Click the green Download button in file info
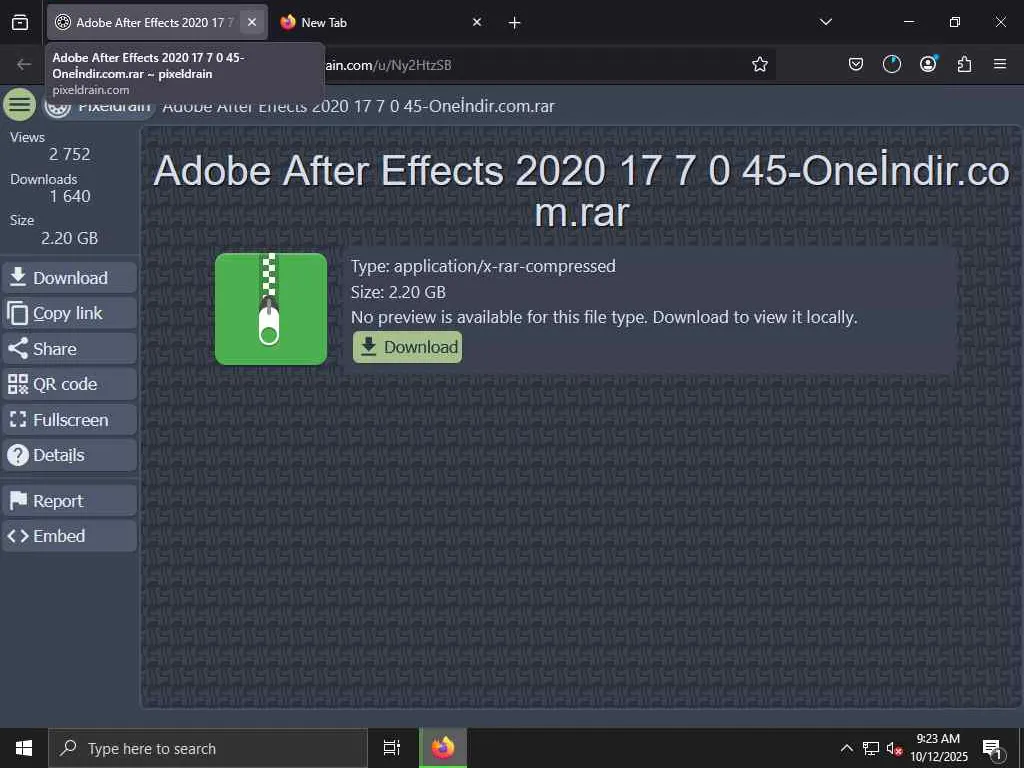 click(408, 347)
